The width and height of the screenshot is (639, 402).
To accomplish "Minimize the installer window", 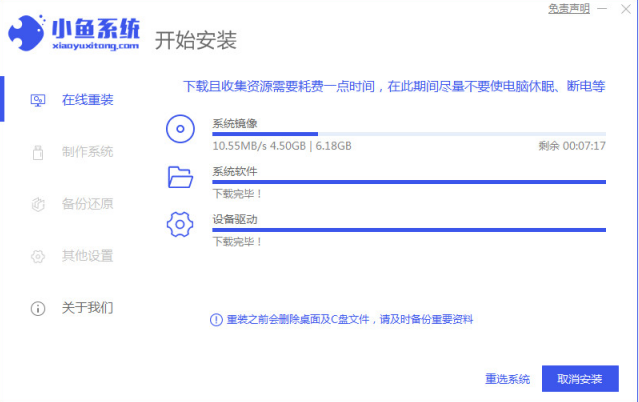I will [600, 8].
